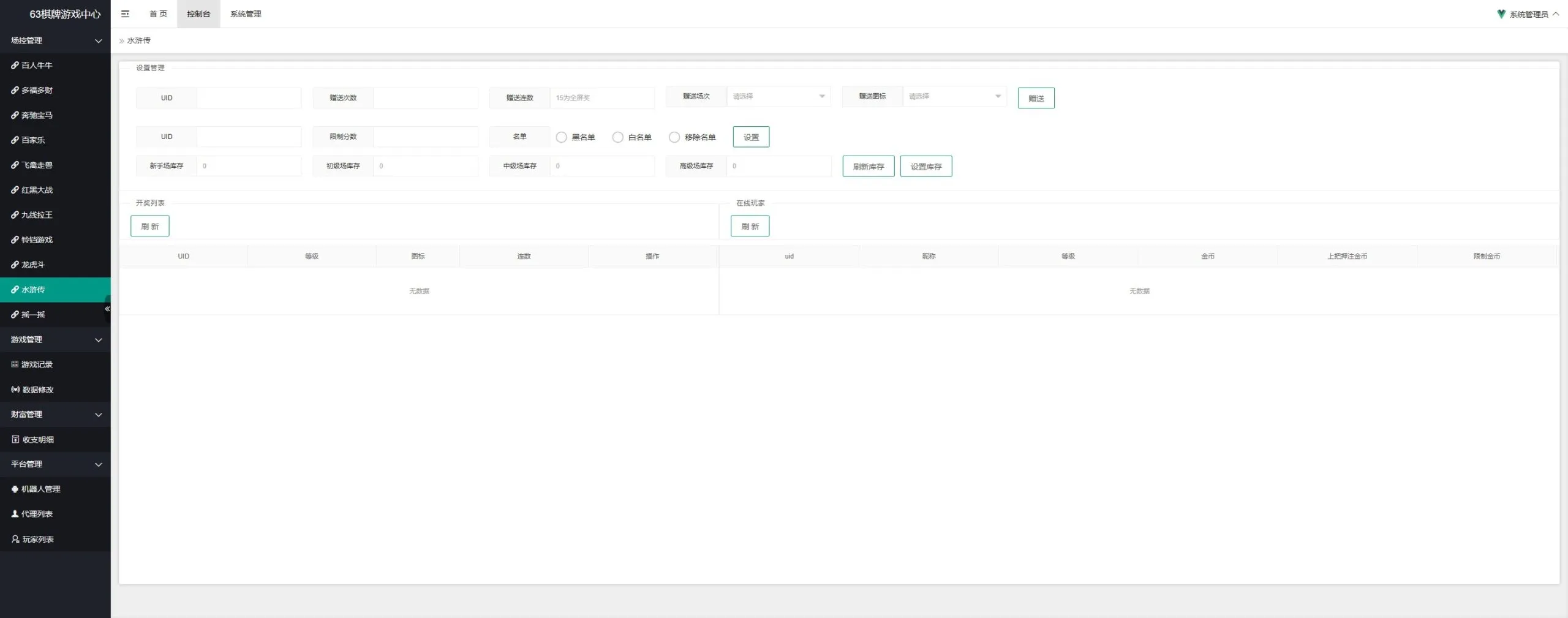
Task: Open 百家乐 sidebar entry
Action: [x=55, y=140]
